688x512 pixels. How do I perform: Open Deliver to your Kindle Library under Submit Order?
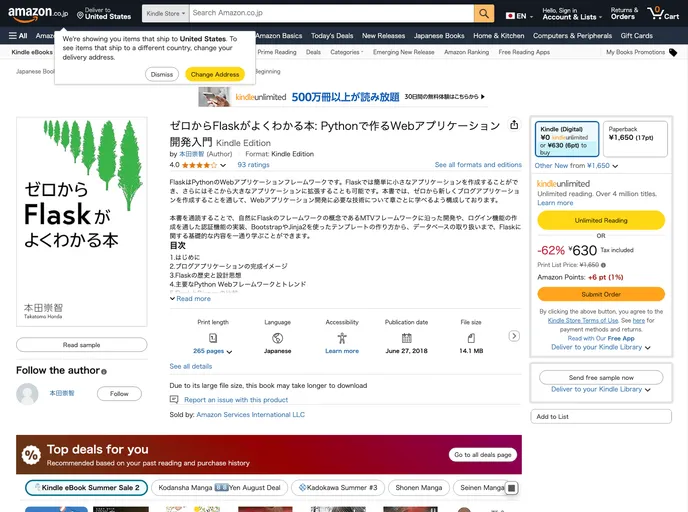click(x=601, y=347)
